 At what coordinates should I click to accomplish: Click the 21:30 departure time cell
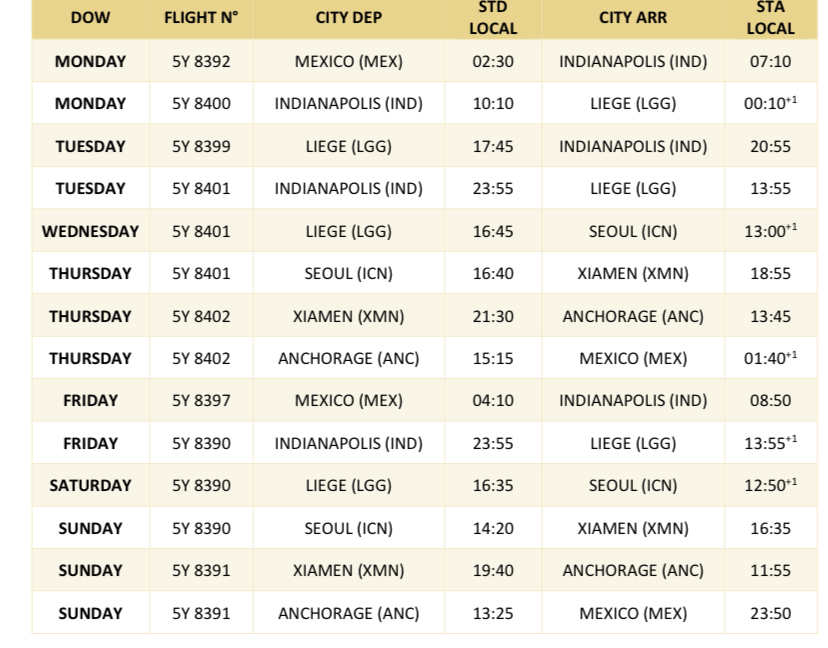click(493, 316)
